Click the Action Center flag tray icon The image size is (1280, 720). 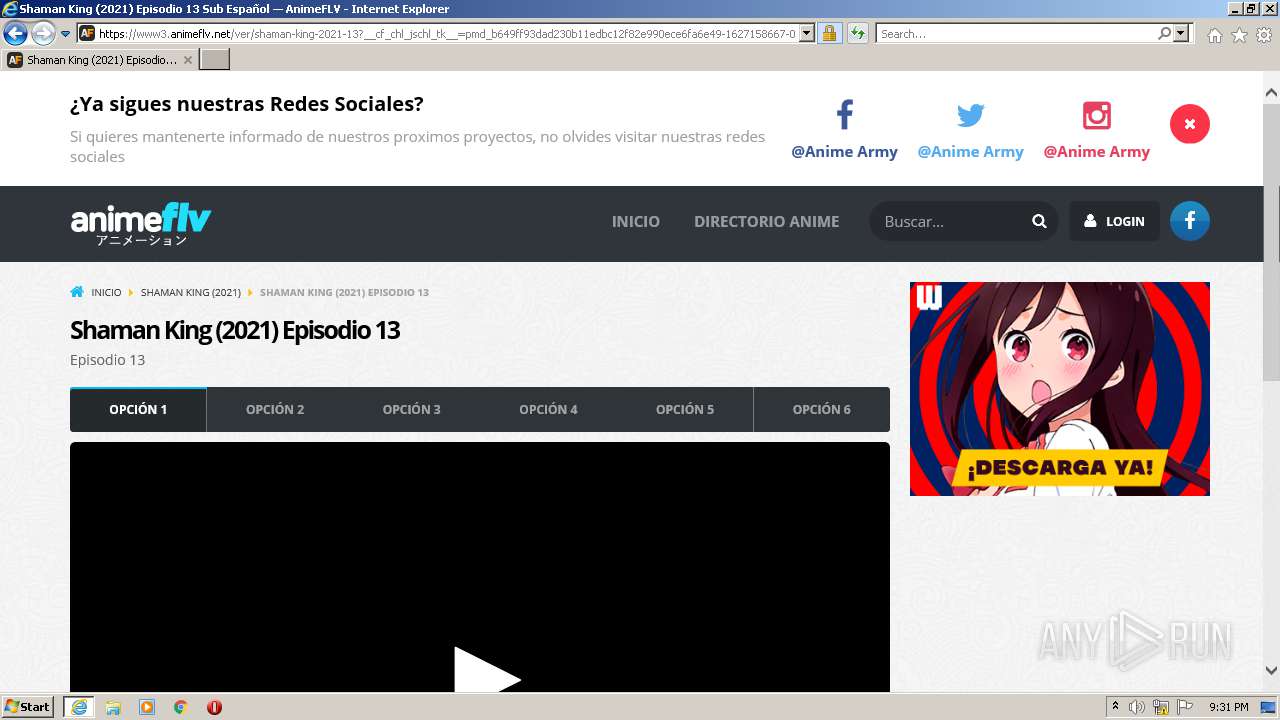tap(1185, 707)
